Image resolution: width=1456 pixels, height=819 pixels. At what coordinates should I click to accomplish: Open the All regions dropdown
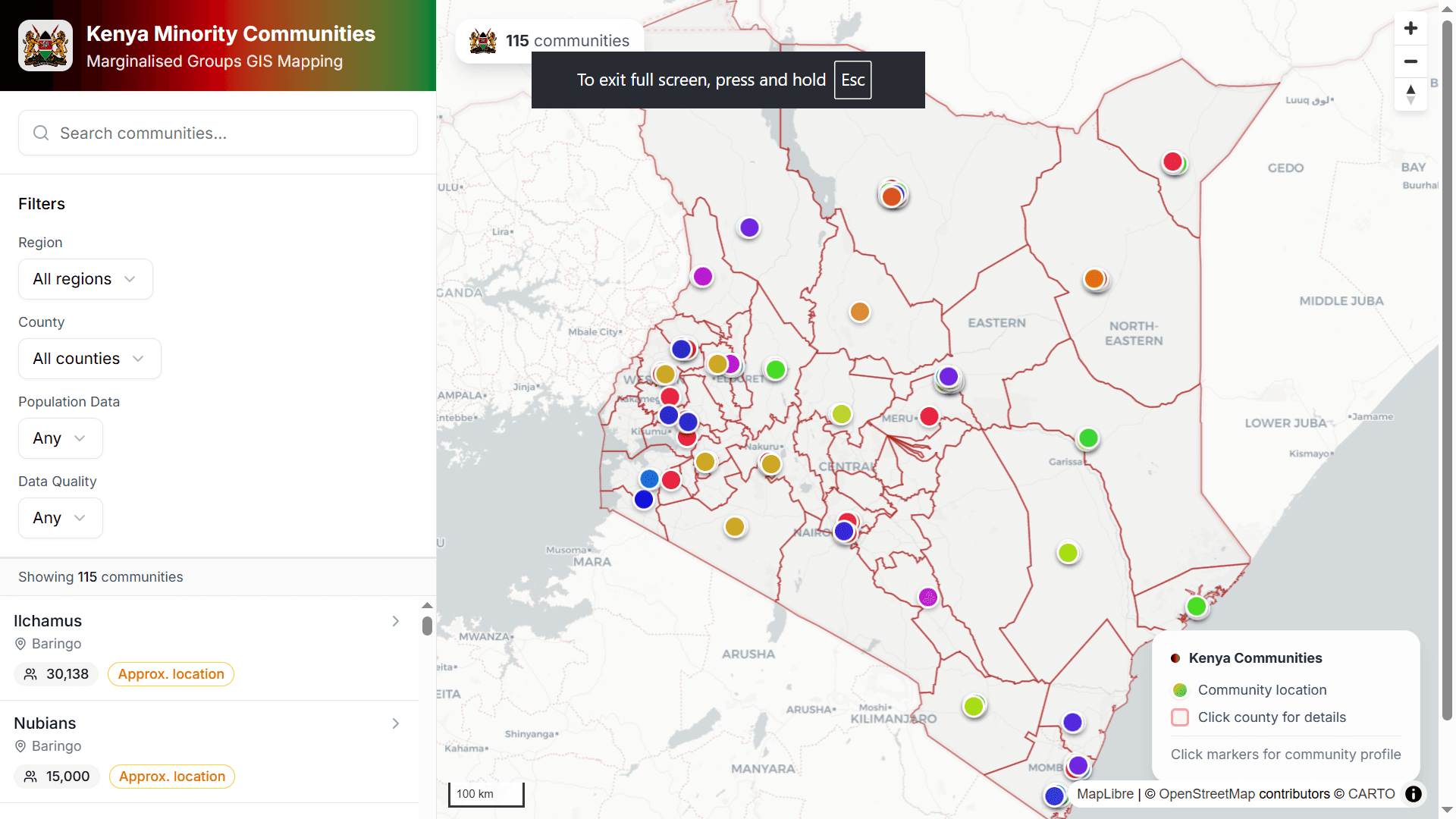(85, 279)
